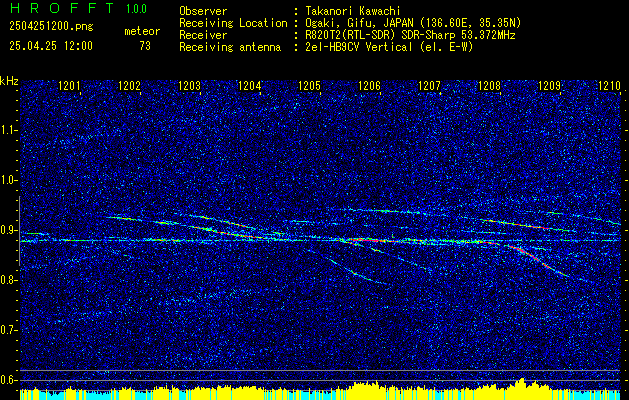
Task: Click the 1207 time marker
Action: [430, 85]
